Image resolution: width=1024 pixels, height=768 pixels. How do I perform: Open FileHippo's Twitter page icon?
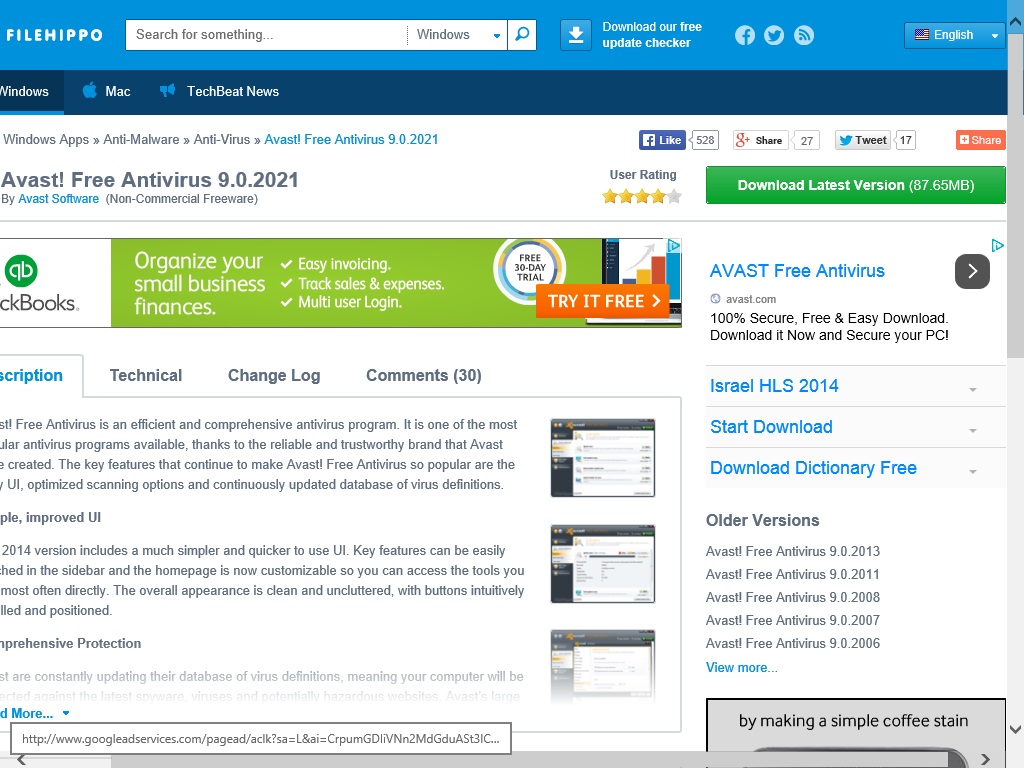pos(774,35)
